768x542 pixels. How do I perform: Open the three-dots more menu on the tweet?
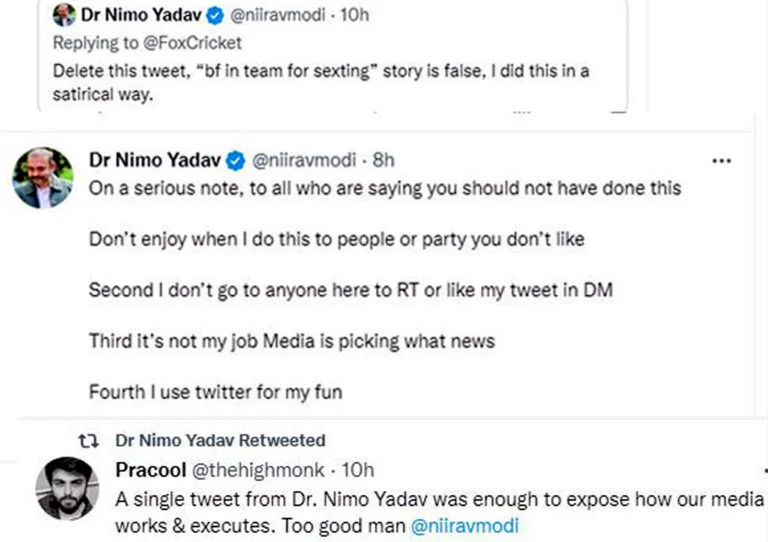pos(721,161)
